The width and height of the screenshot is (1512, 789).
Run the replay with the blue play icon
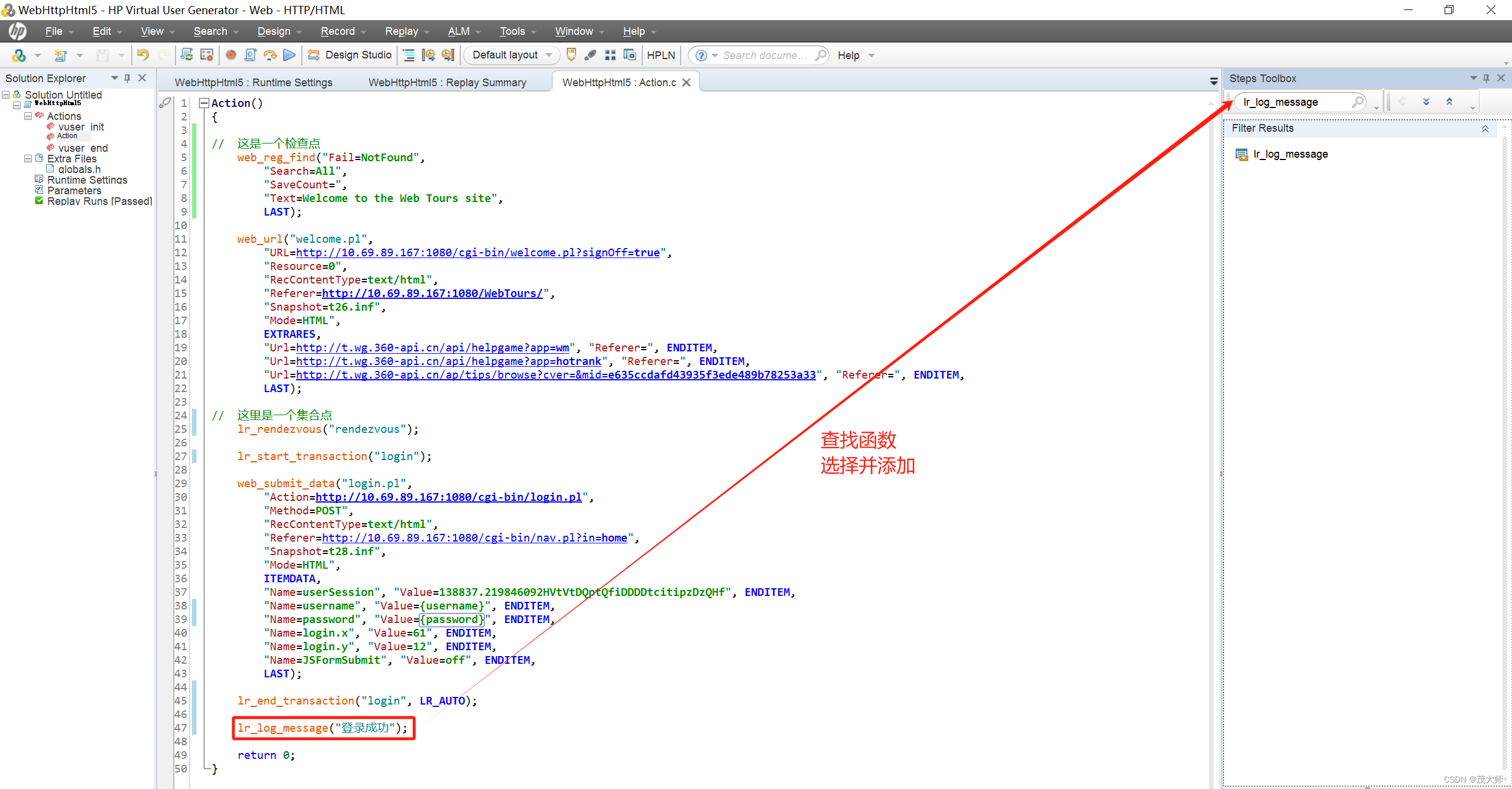[289, 55]
